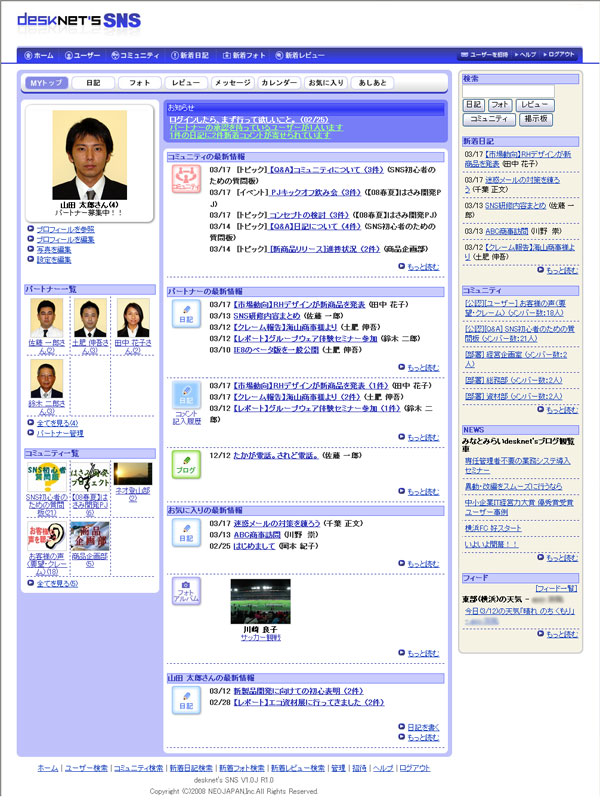
Task: Open the フォトアルバム camera icon
Action: [x=186, y=591]
